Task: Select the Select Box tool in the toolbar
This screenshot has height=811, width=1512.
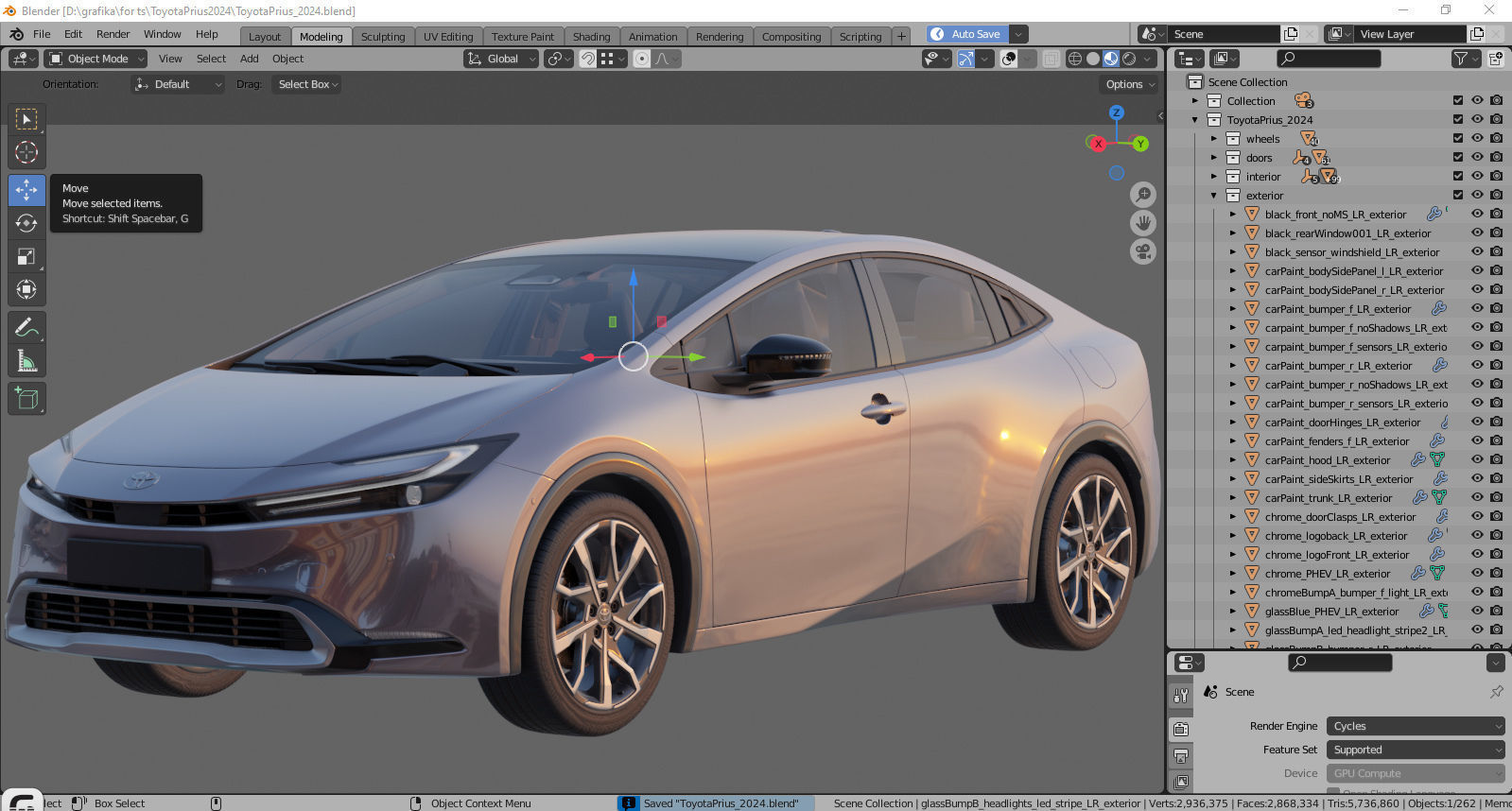Action: 26,119
